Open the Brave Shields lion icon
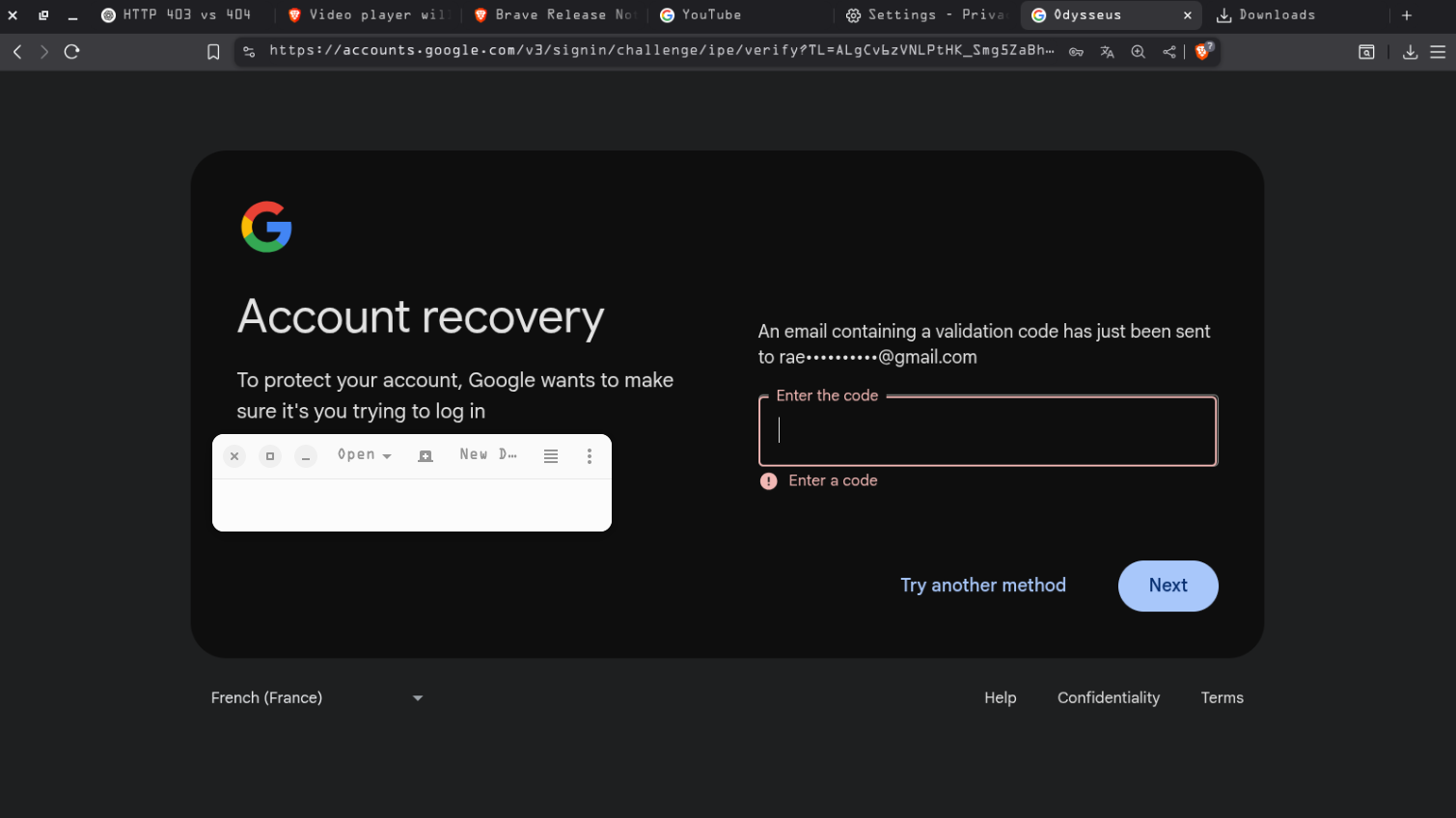This screenshot has width=1456, height=818. click(x=1203, y=51)
